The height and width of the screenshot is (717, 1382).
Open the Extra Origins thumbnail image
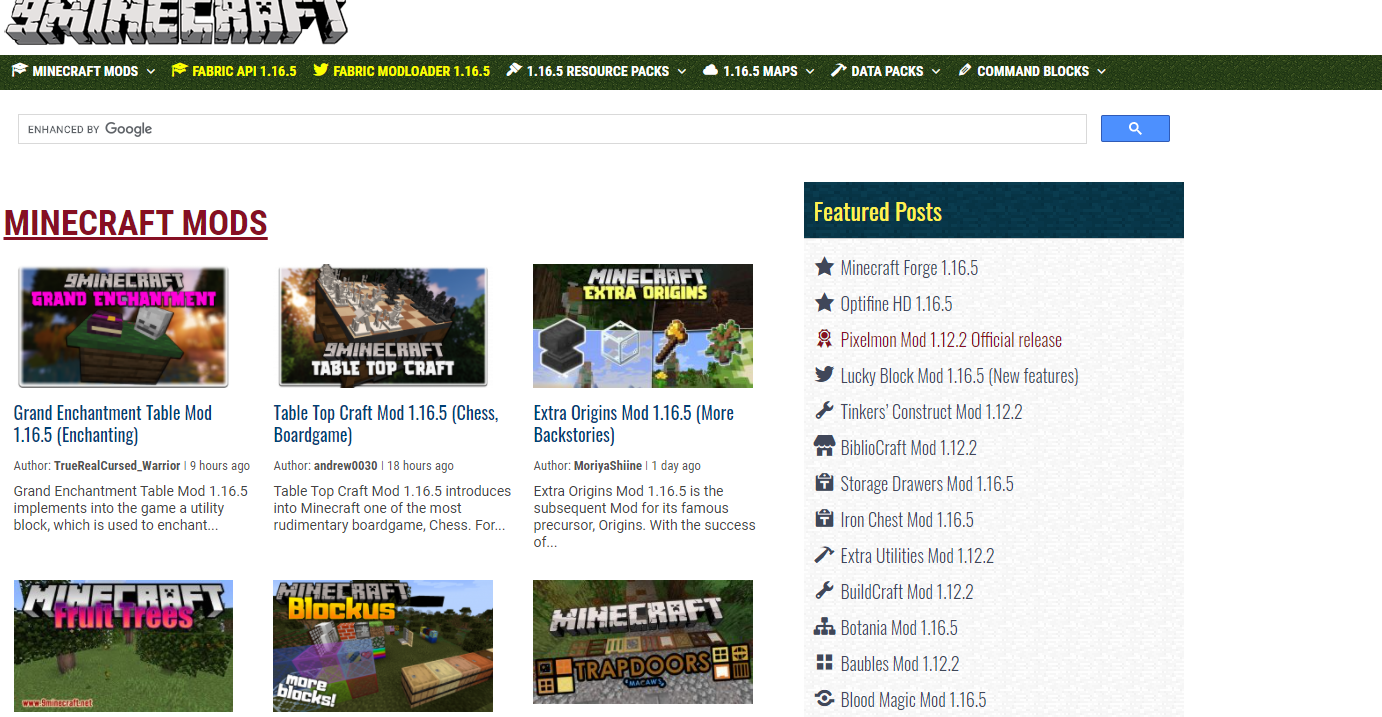pyautogui.click(x=643, y=326)
